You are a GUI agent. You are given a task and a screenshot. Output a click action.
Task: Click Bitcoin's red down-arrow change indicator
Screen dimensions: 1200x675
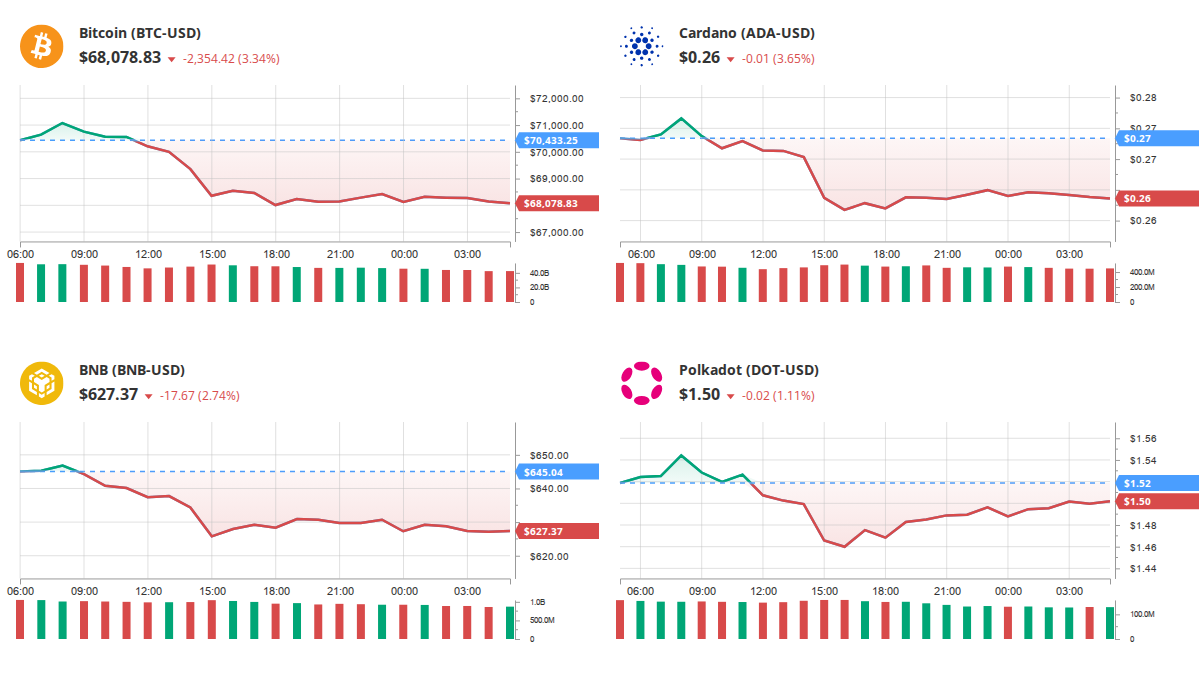[x=172, y=59]
